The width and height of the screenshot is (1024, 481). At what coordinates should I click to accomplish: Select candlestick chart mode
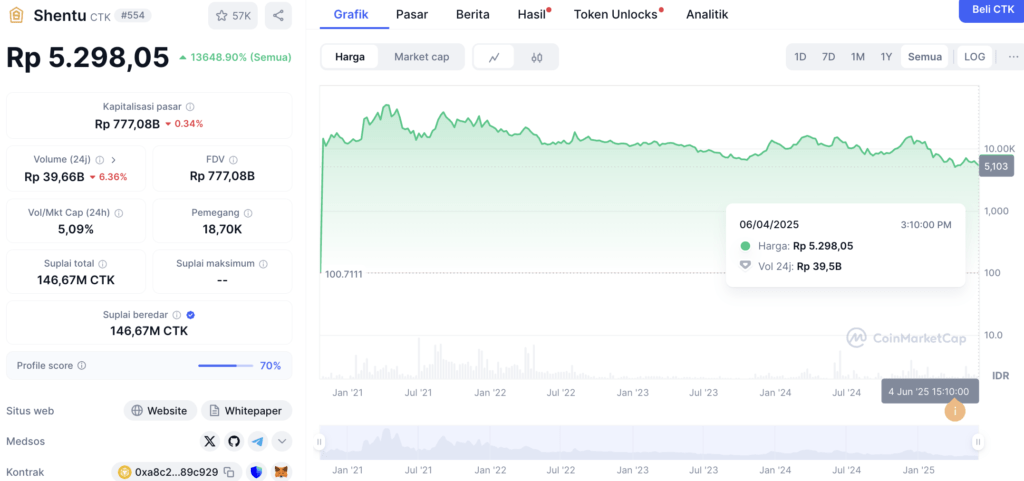tap(537, 57)
